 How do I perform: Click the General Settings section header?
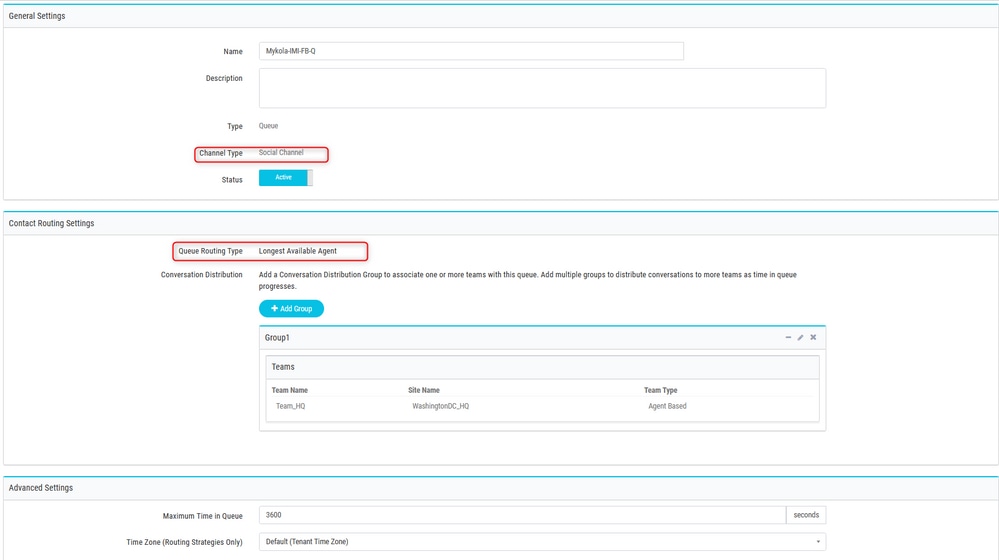click(x=37, y=16)
